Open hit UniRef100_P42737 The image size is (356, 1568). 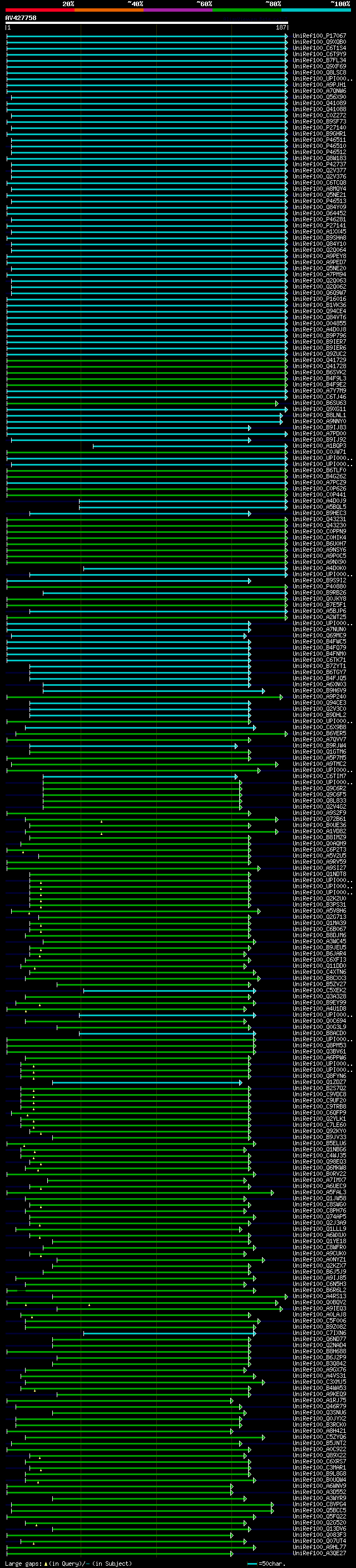point(319,164)
